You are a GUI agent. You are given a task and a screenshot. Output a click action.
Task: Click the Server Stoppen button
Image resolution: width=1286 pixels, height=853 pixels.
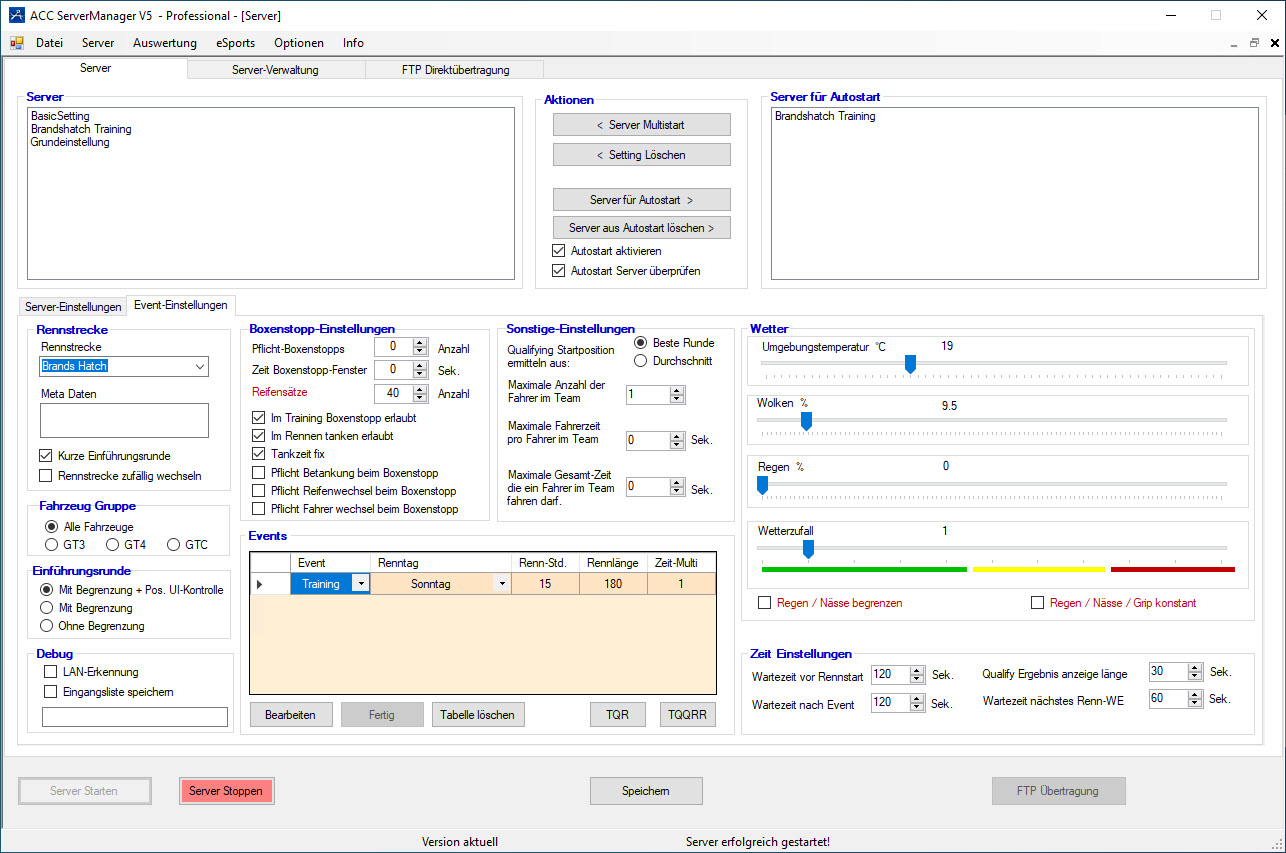tap(226, 791)
